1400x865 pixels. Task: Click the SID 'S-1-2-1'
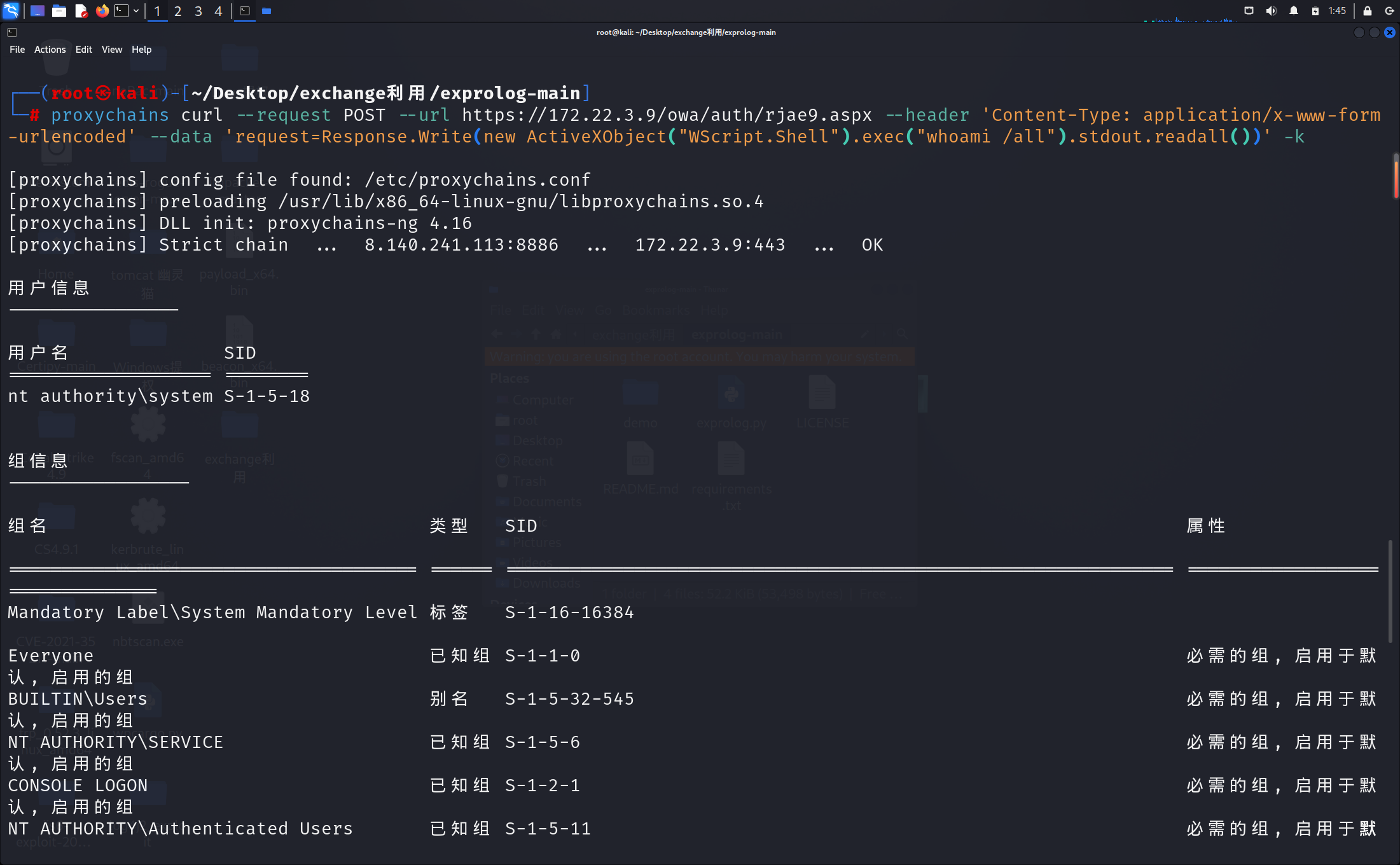coord(543,785)
